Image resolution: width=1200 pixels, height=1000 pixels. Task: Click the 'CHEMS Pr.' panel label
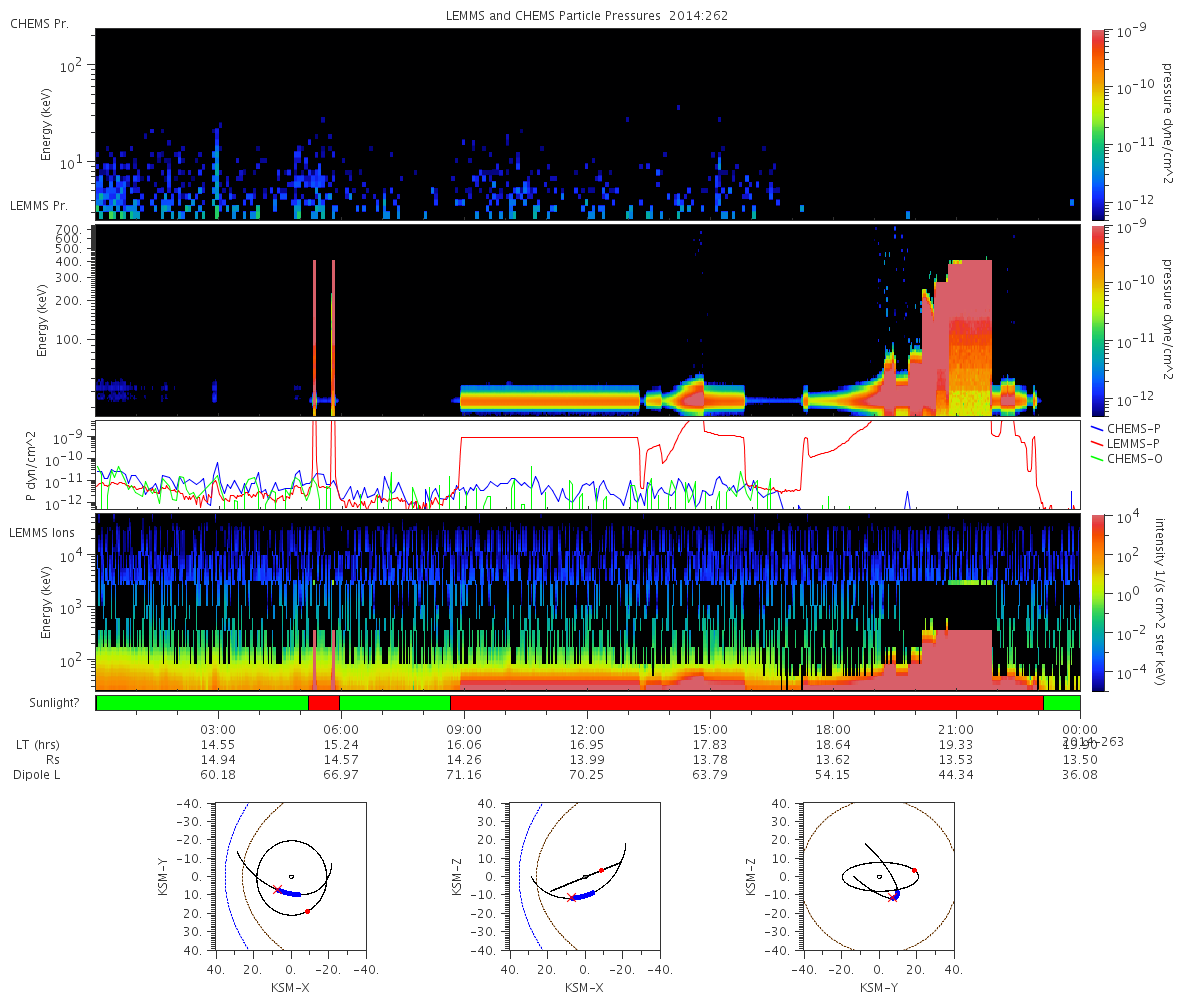39,23
